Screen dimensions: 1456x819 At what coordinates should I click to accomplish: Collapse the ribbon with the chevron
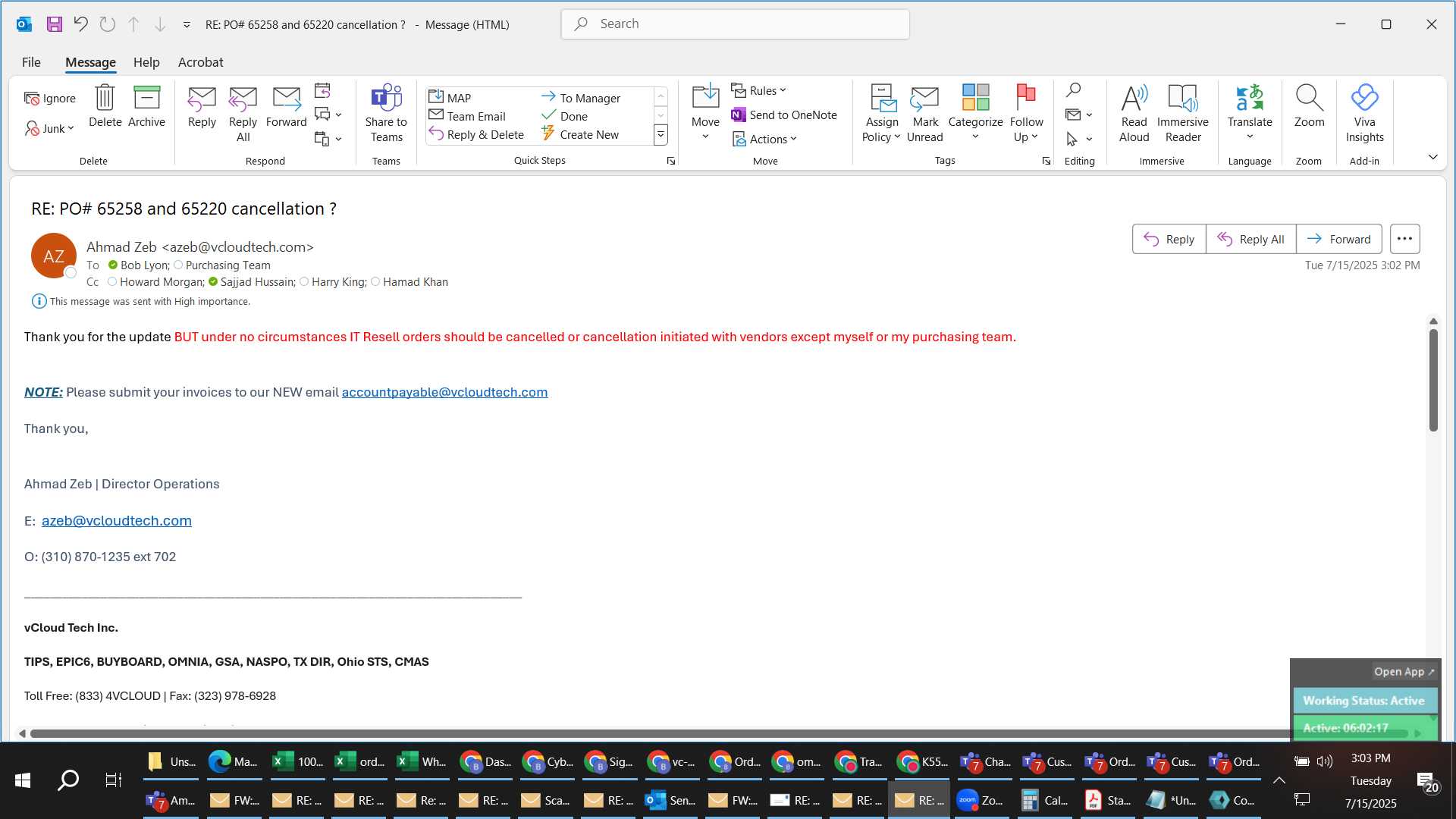[x=1432, y=157]
